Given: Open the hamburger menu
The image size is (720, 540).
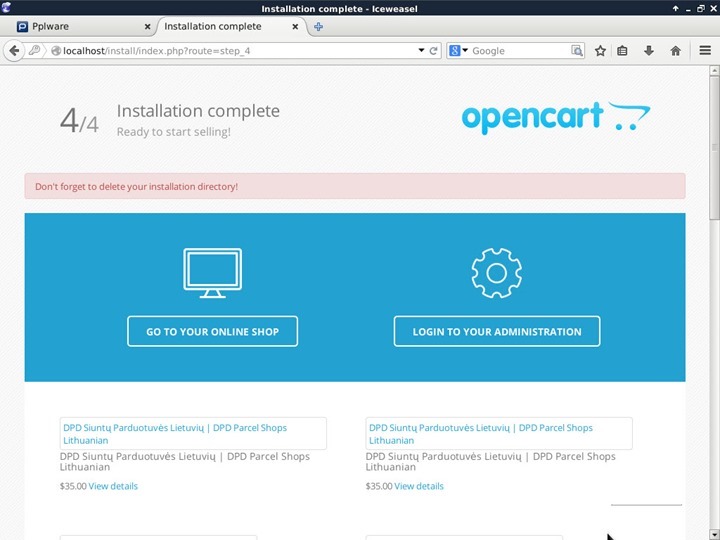Looking at the screenshot, I should pos(705,51).
